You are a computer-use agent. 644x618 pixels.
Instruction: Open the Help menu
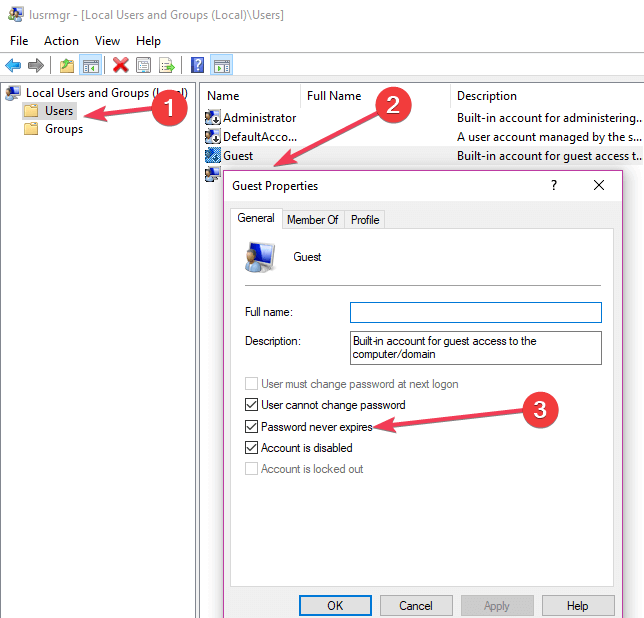pos(148,41)
